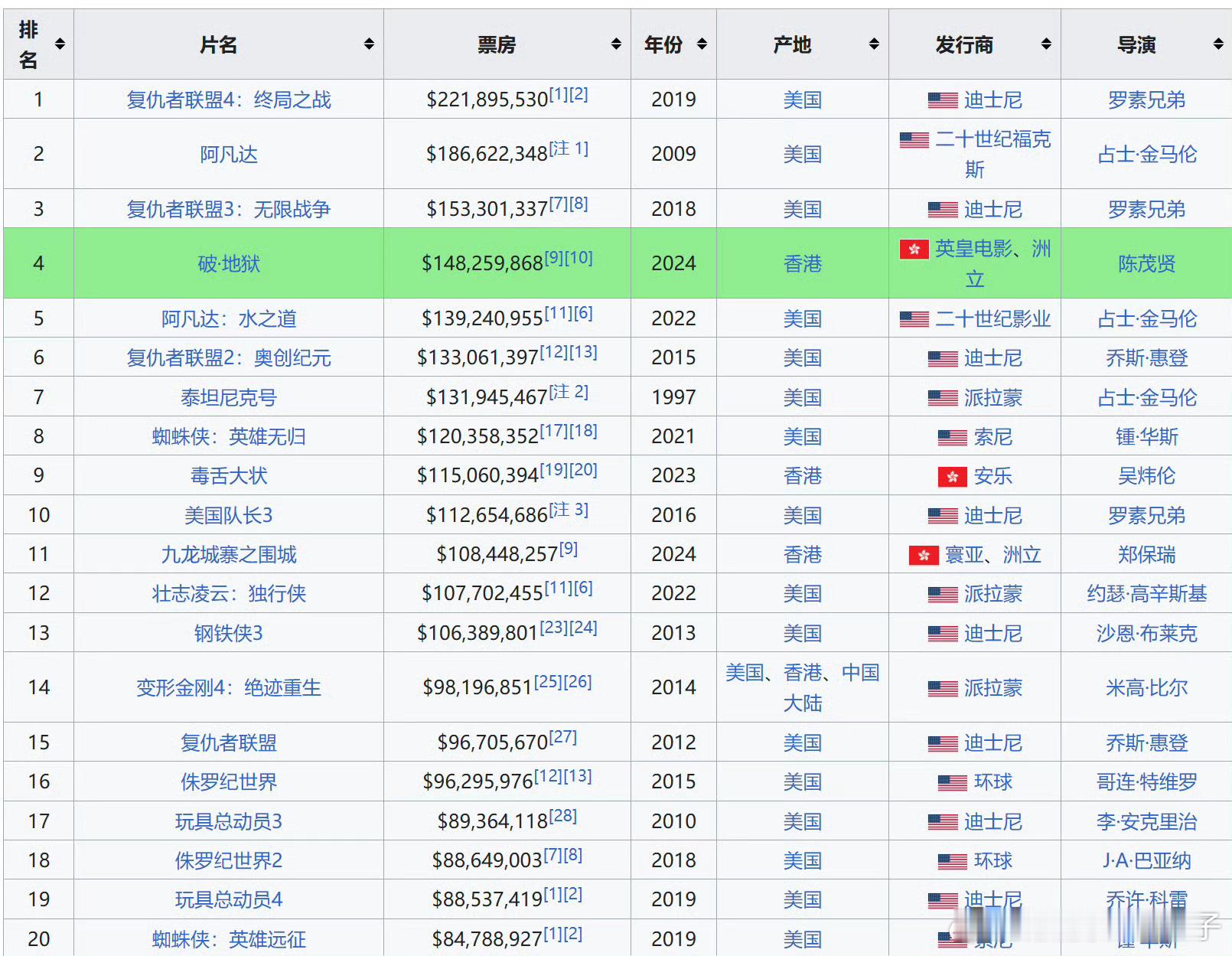1232x956 pixels.
Task: Open film link 复仇者联盟3：无限战争
Action: coord(229,209)
